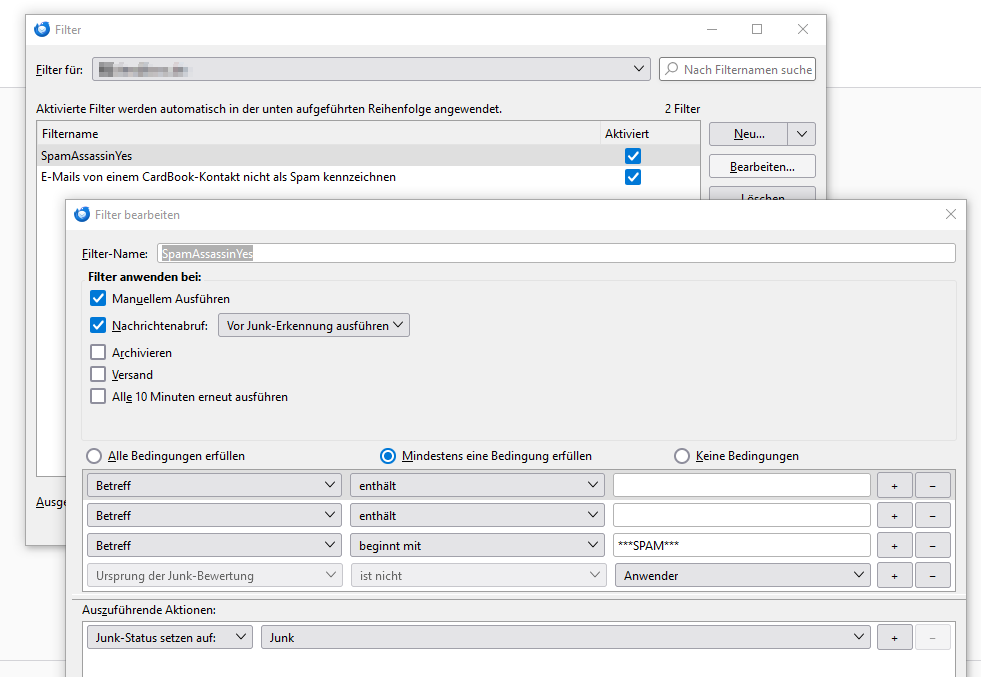Add another action after Junk-Status setzen auf
Screen dimensions: 981x677
pos(894,638)
